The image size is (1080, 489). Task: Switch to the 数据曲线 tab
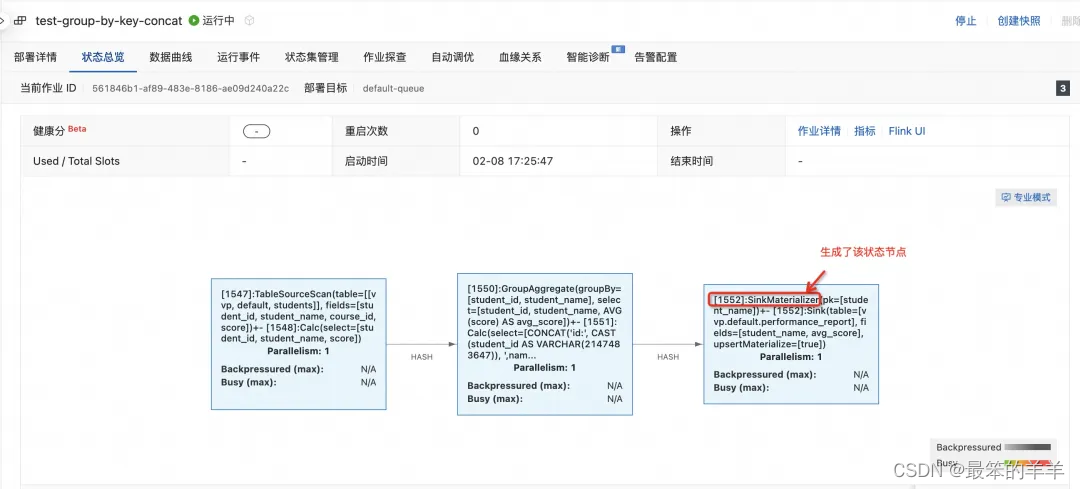(171, 57)
